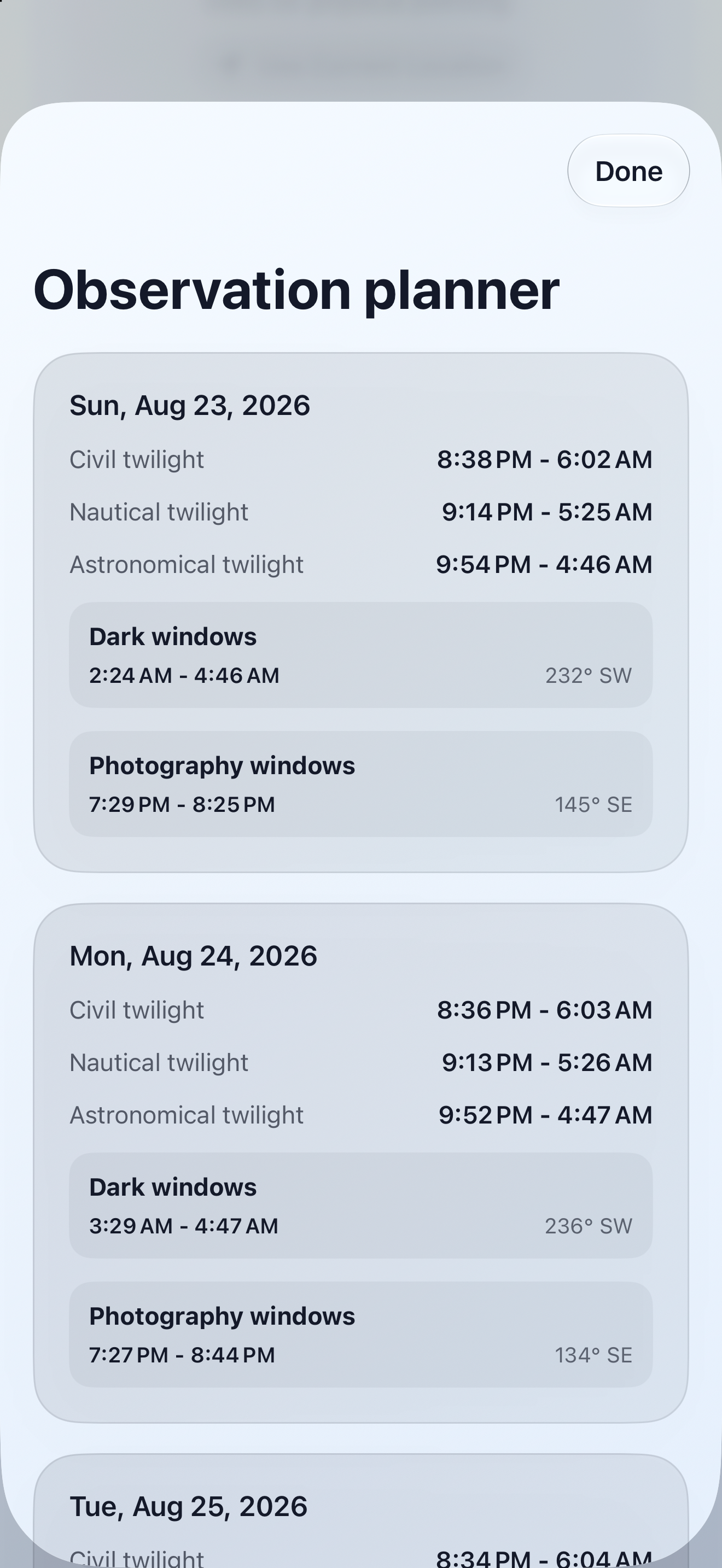Tap the 232° SW direction label
The width and height of the screenshot is (722, 1568).
588,676
